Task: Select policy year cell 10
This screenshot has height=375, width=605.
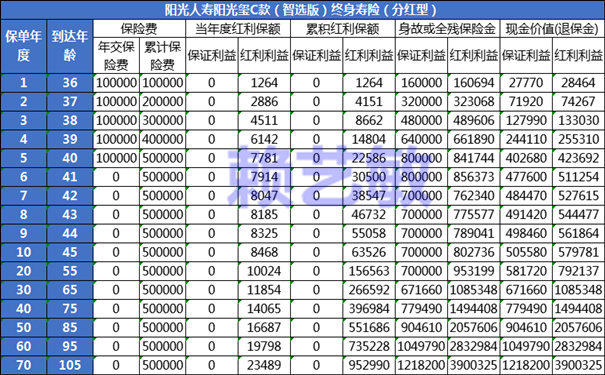Action: (x=24, y=253)
